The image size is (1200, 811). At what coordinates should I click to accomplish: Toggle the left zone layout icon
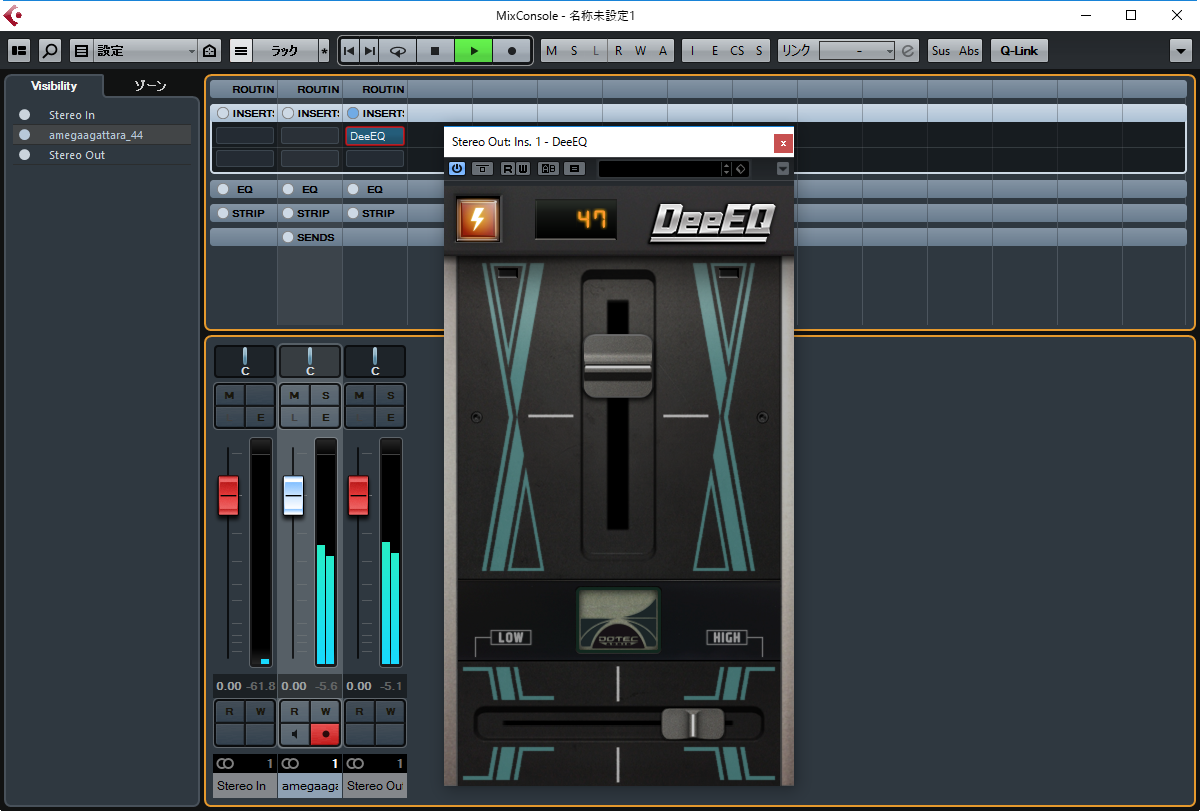point(19,50)
